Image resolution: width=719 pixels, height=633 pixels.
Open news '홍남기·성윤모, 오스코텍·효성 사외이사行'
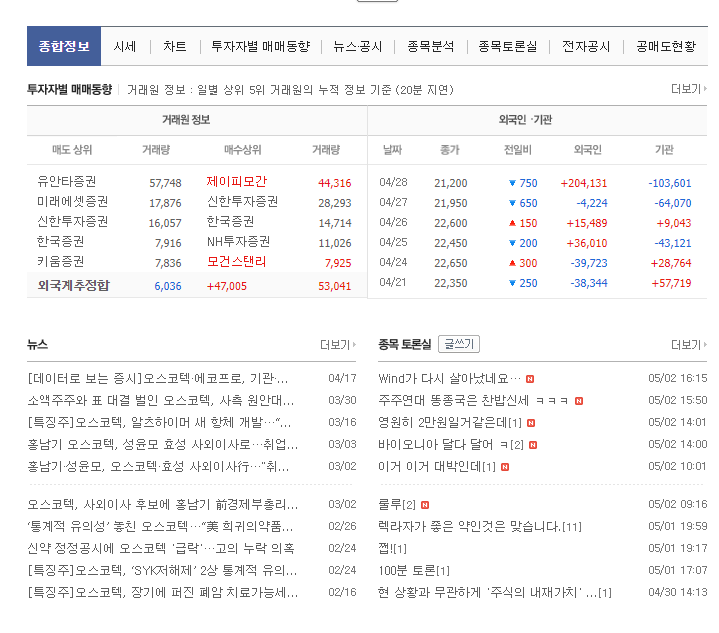tap(158, 466)
